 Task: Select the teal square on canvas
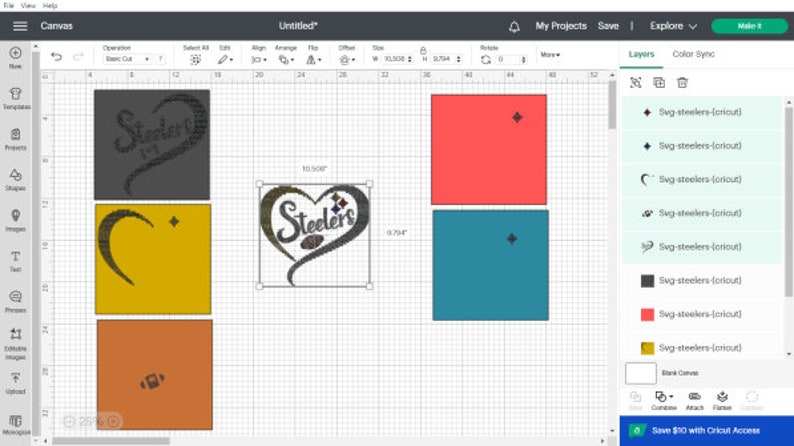tap(490, 265)
